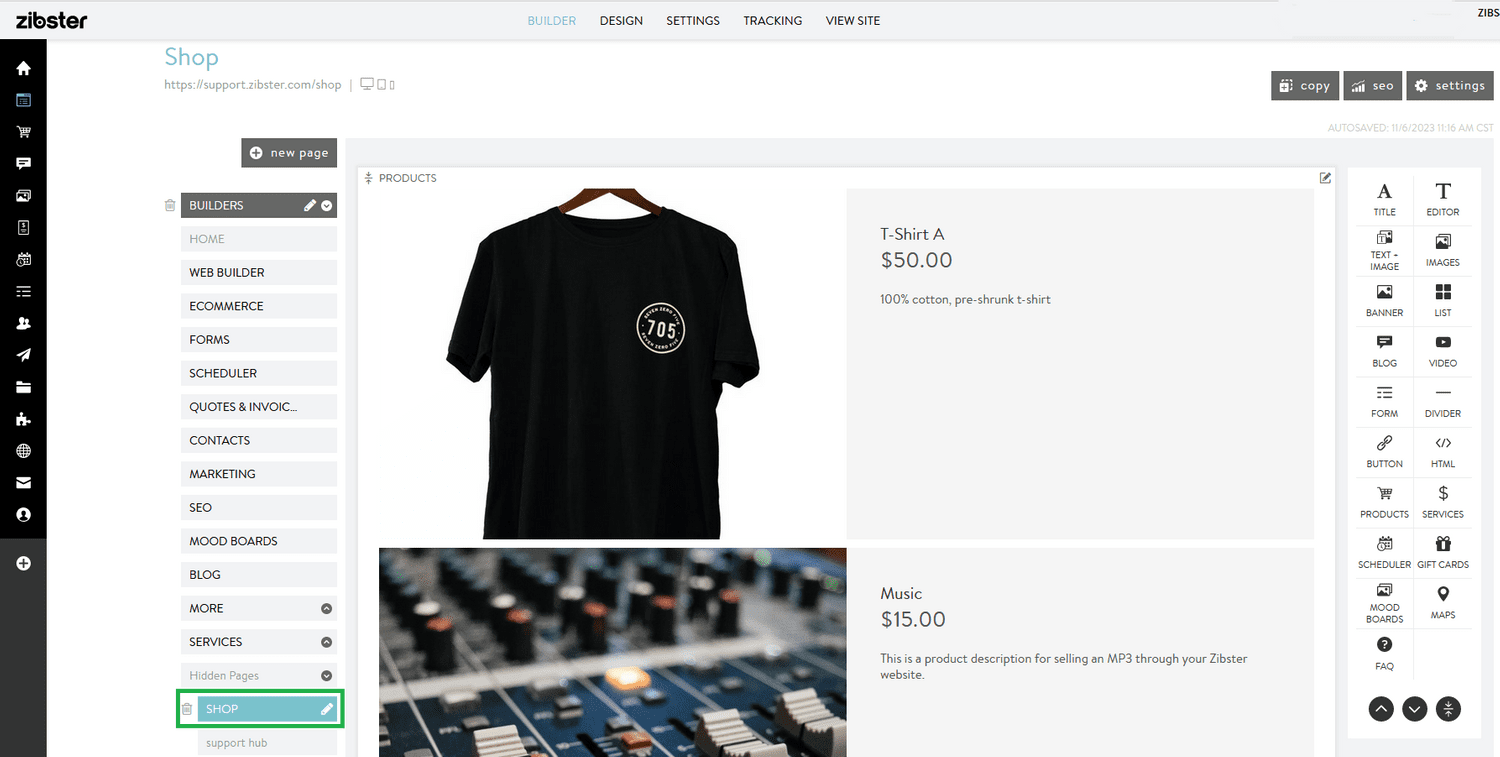Open the page settings button with gear icon
1500x757 pixels.
click(1450, 86)
